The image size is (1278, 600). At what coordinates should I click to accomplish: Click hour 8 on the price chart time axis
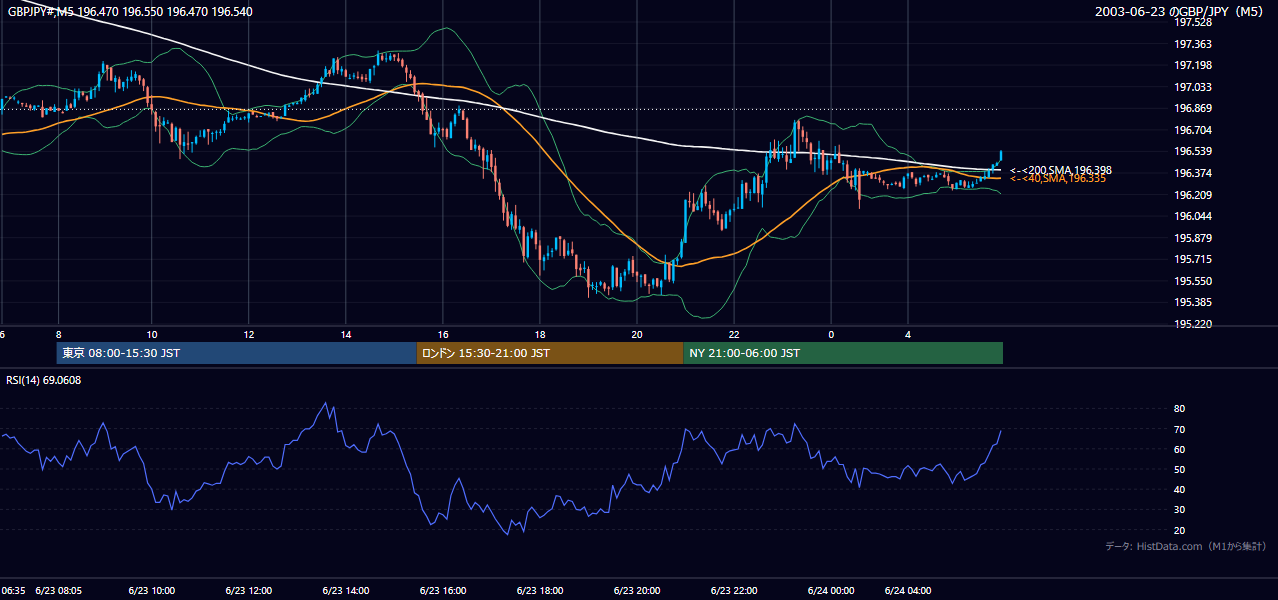coord(58,335)
